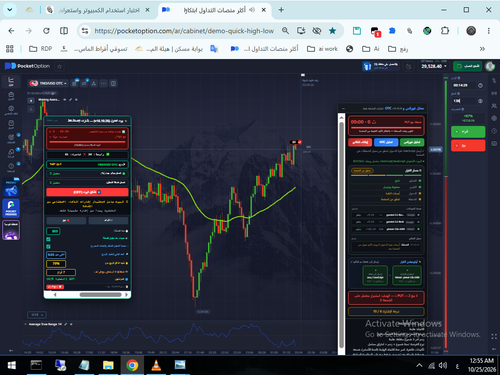Screen dimensions: 500x375
Task: Open the chat icon in left sidebar
Action: (11, 153)
